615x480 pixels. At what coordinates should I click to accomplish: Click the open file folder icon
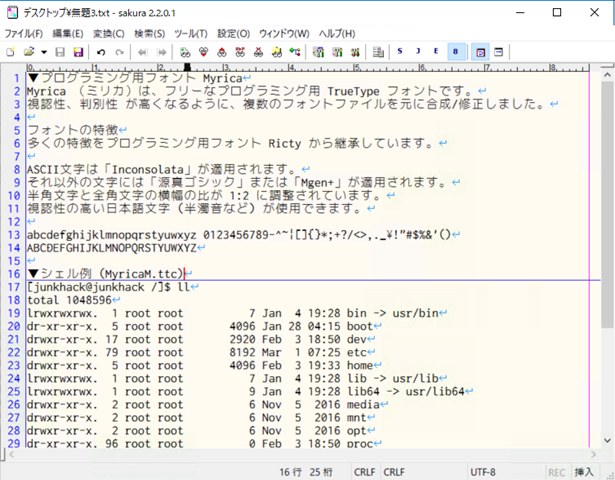tap(29, 52)
